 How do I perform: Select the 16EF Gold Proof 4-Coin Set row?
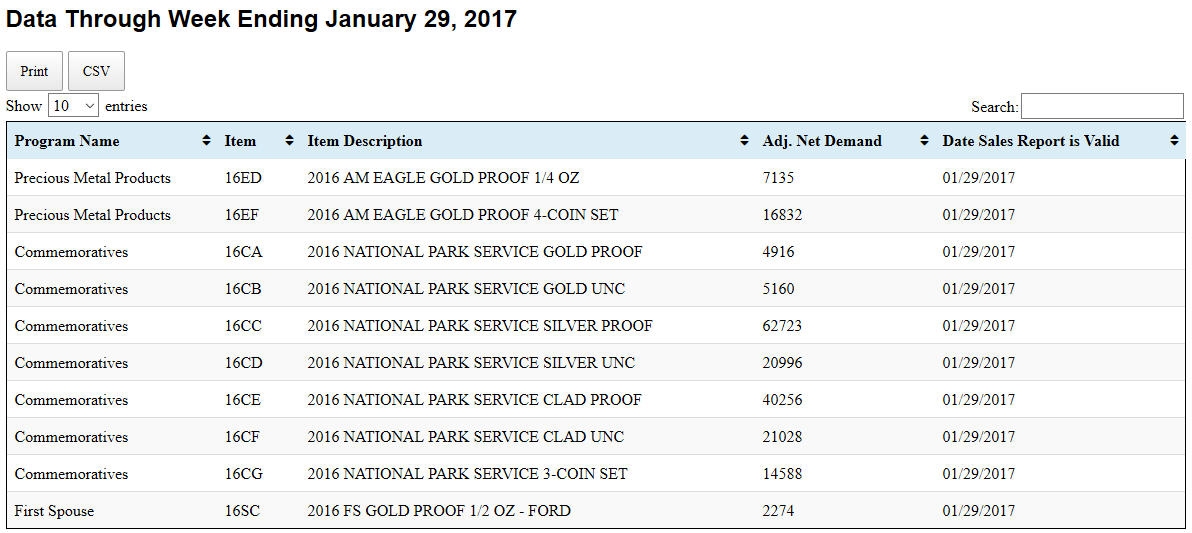[x=596, y=215]
